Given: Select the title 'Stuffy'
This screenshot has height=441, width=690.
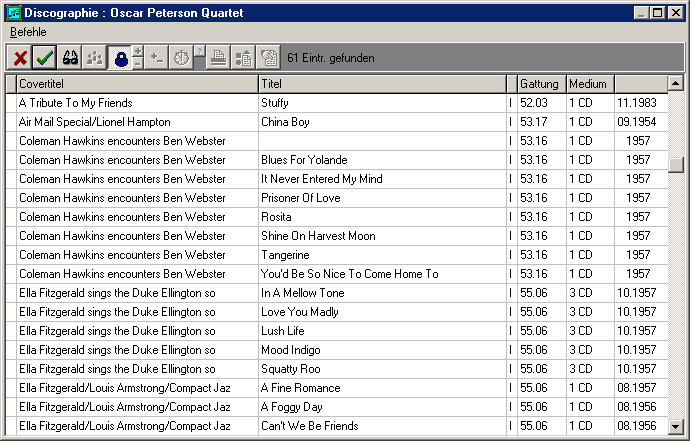Looking at the screenshot, I should tap(275, 103).
